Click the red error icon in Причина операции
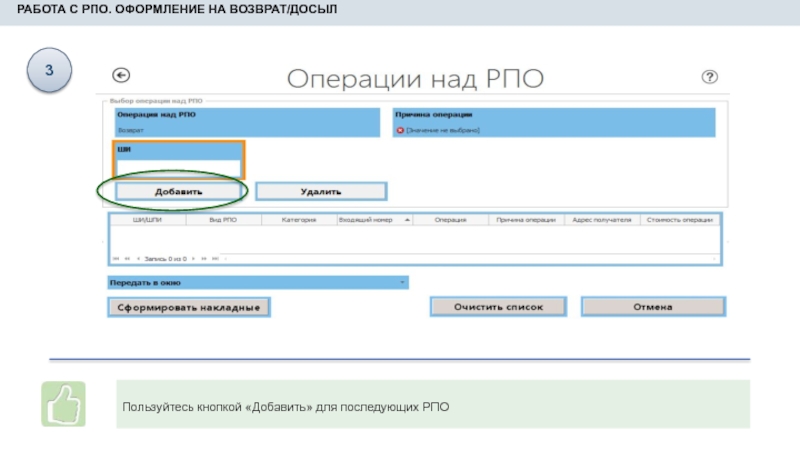Screen dimensions: 800x450 [400, 130]
